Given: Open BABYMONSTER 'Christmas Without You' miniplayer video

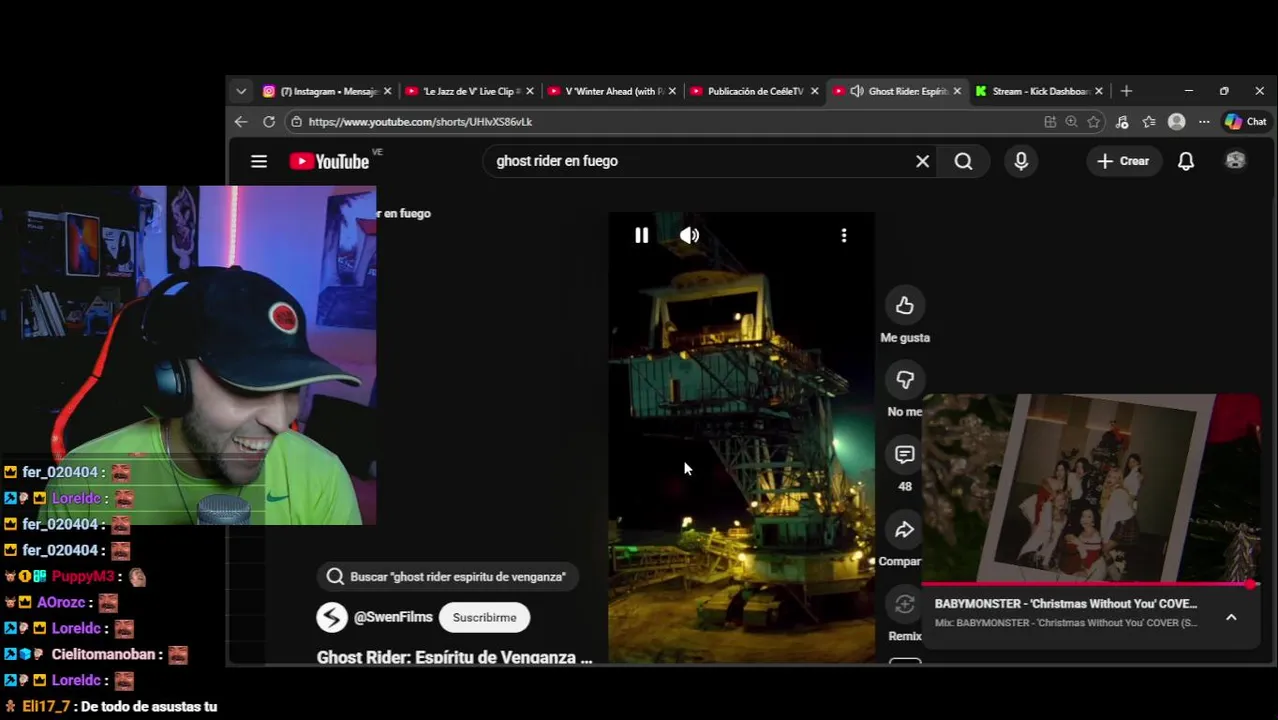Looking at the screenshot, I should tap(1090, 488).
